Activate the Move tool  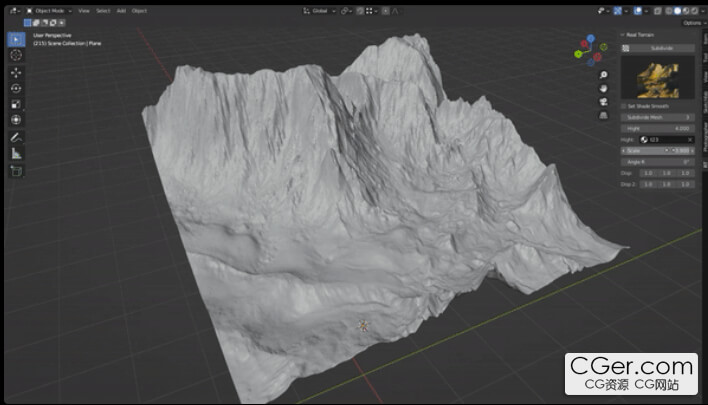(x=16, y=73)
